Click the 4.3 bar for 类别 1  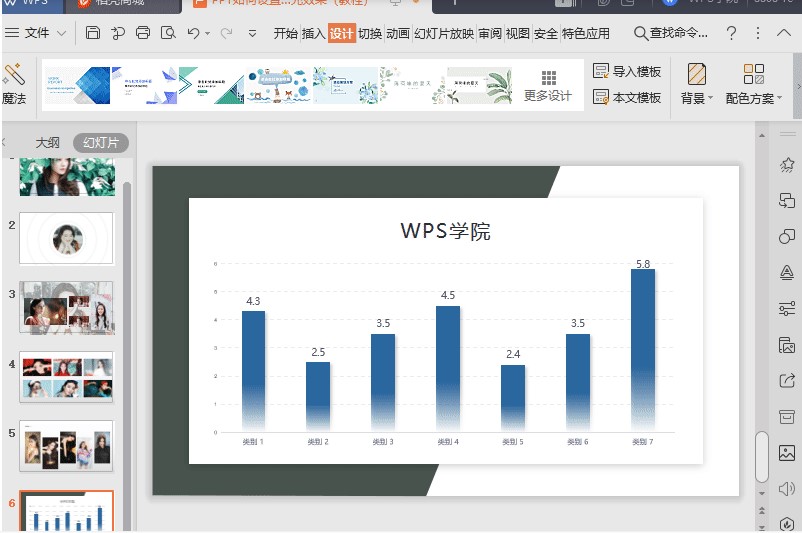(x=253, y=371)
